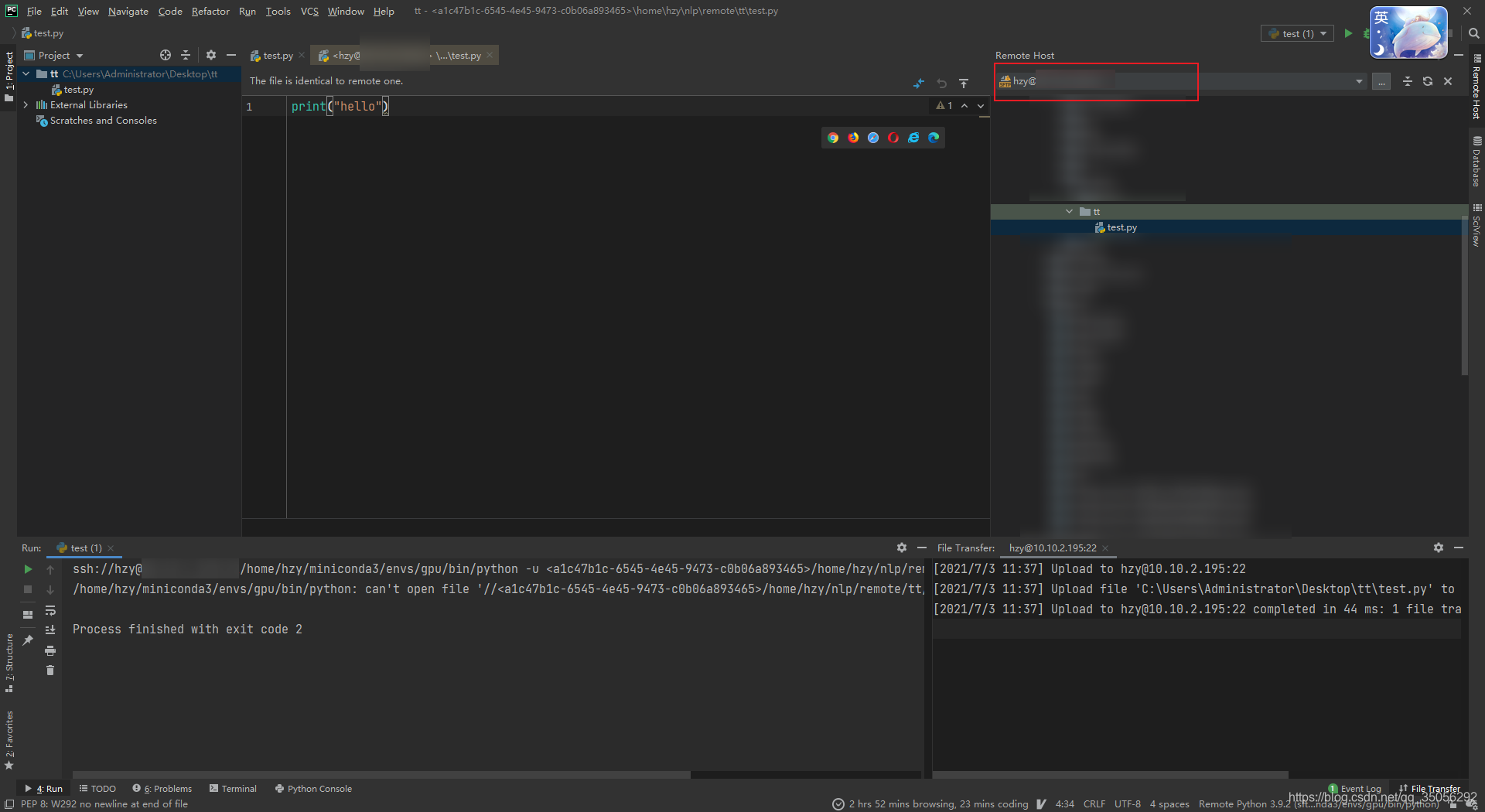The height and width of the screenshot is (812, 1485).
Task: Click the browse ellipsis button beside server dropdown
Action: [x=1382, y=81]
